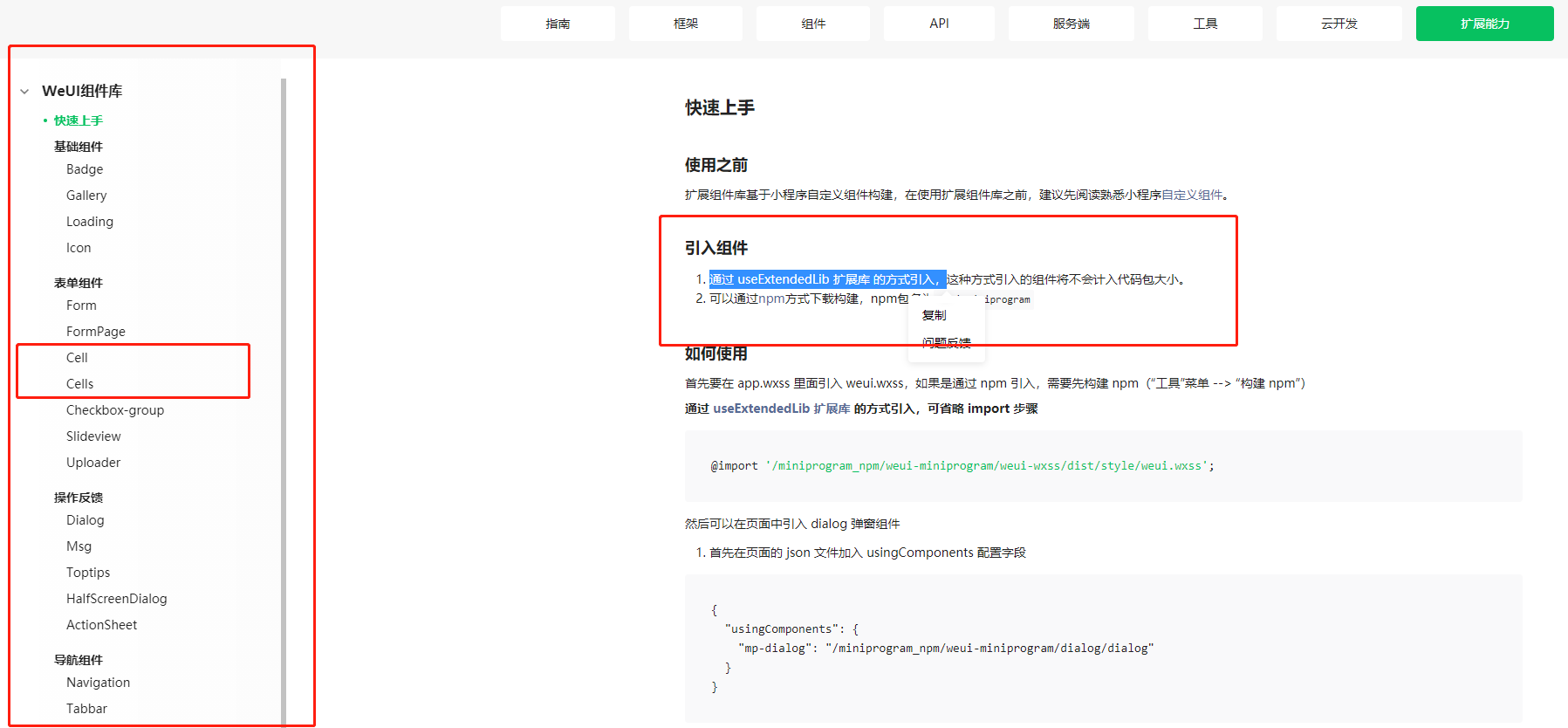Switch to the 云开发 tab
Viewport: 1568px width, 728px height.
point(1339,24)
